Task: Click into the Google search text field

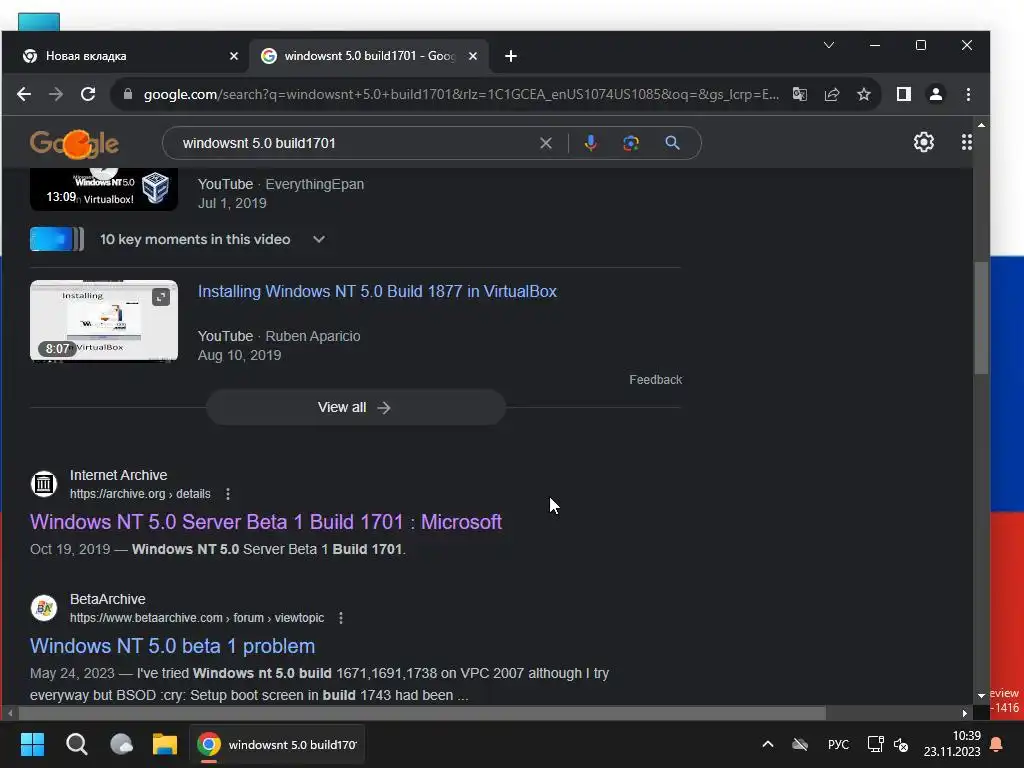Action: pyautogui.click(x=356, y=143)
